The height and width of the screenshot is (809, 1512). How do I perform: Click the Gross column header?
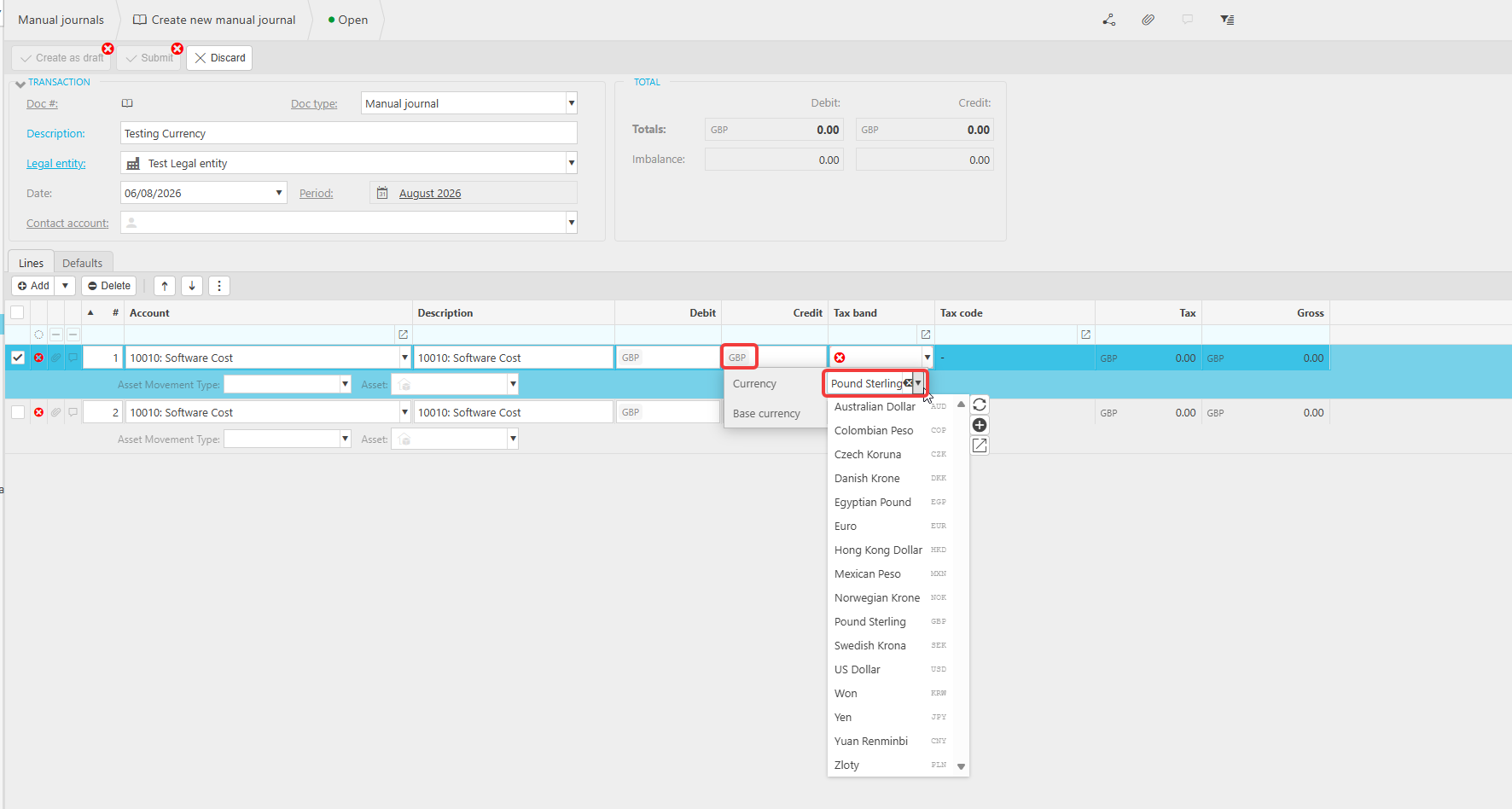[1265, 313]
